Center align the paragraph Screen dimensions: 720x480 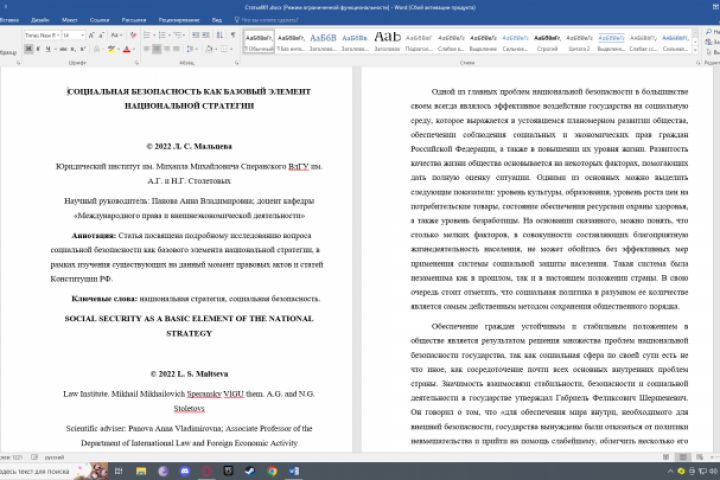157,49
